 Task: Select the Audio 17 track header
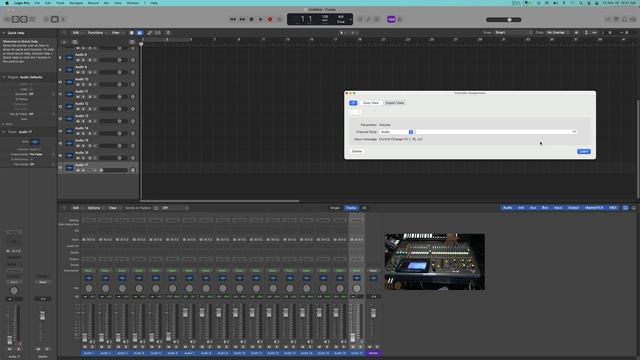coord(98,167)
